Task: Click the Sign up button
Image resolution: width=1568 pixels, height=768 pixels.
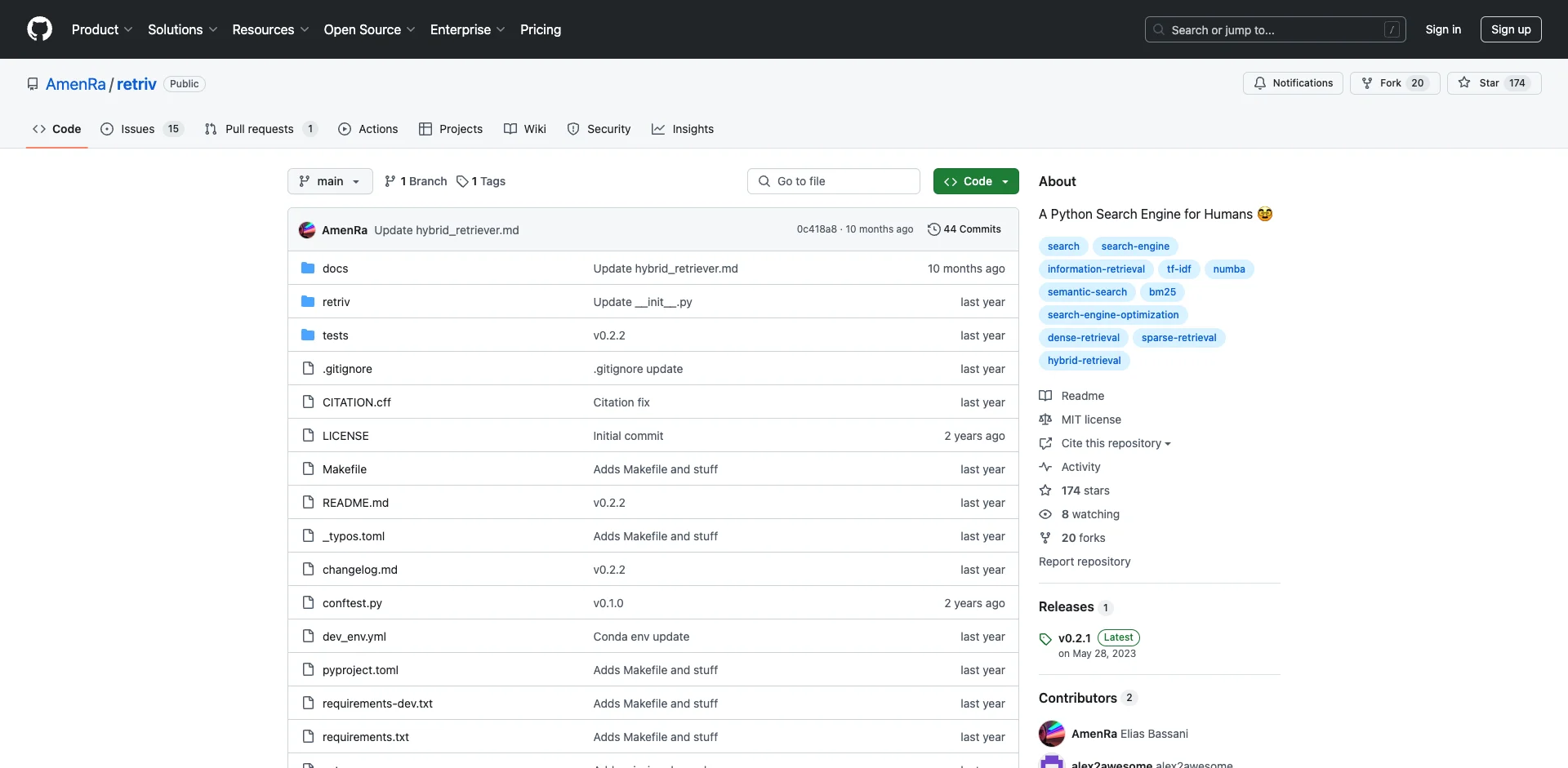Action: pyautogui.click(x=1511, y=29)
